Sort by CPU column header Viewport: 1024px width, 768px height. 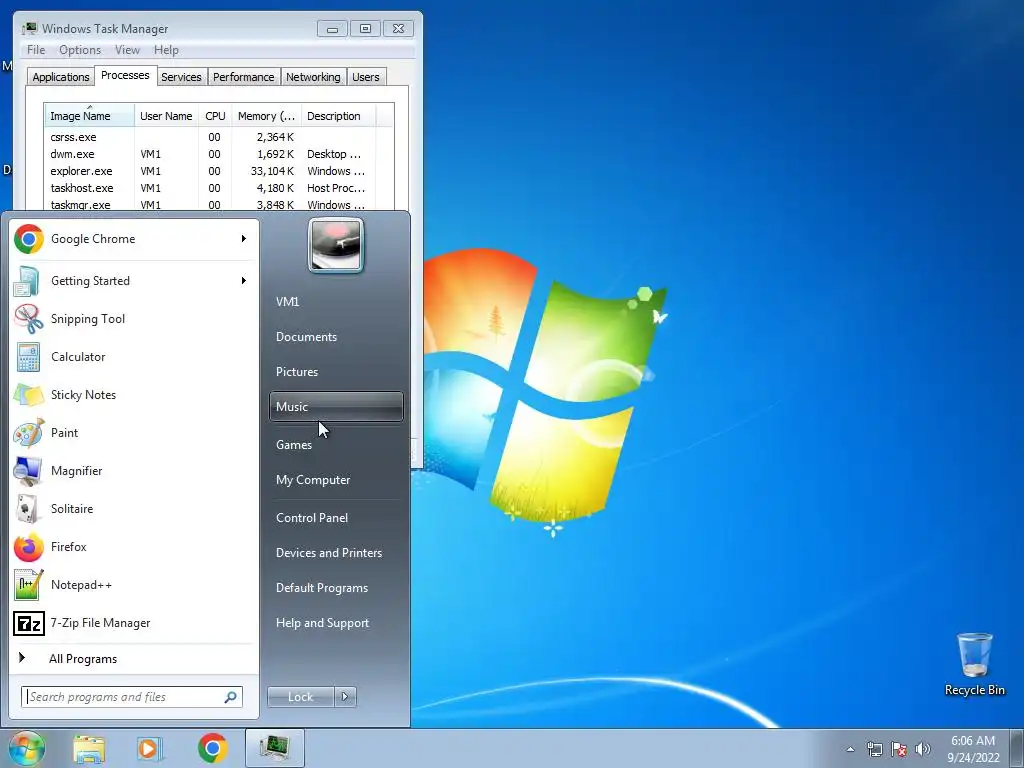point(215,116)
